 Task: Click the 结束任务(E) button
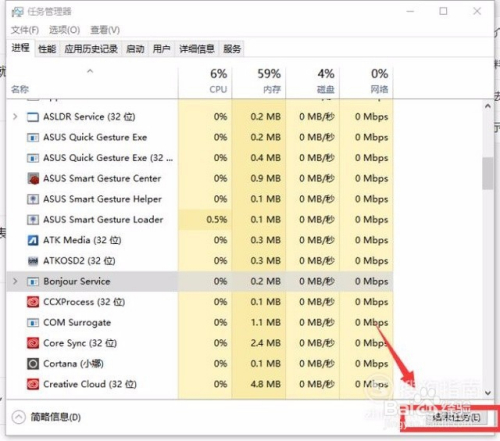click(x=457, y=418)
